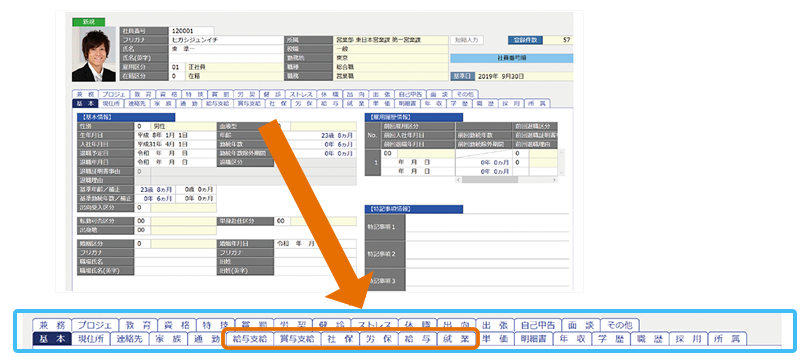The width and height of the screenshot is (800, 360).
Task: Click the 社員番号 field showing 120001
Action: tap(192, 31)
